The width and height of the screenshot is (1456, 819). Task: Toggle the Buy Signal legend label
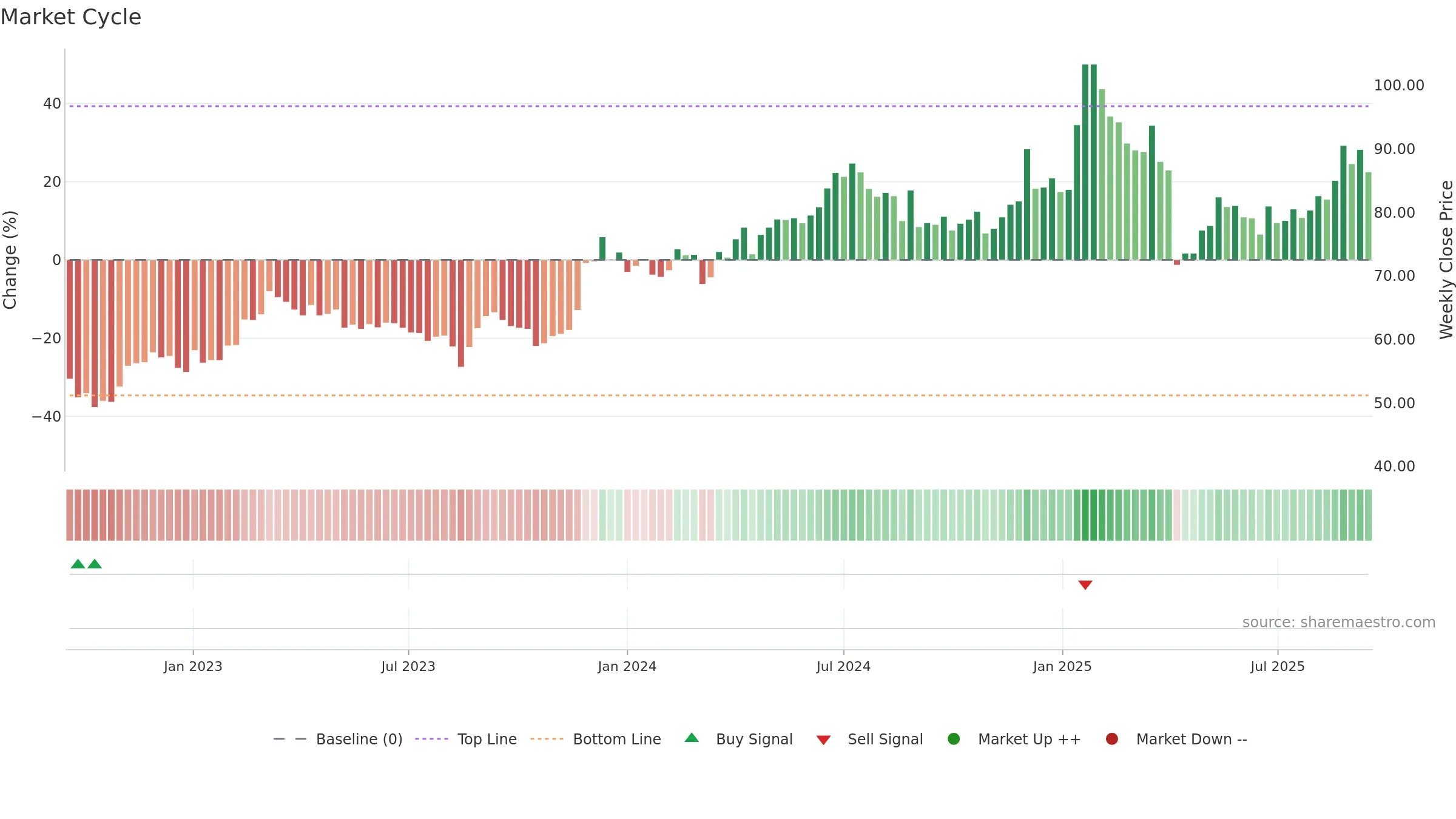pyautogui.click(x=754, y=739)
